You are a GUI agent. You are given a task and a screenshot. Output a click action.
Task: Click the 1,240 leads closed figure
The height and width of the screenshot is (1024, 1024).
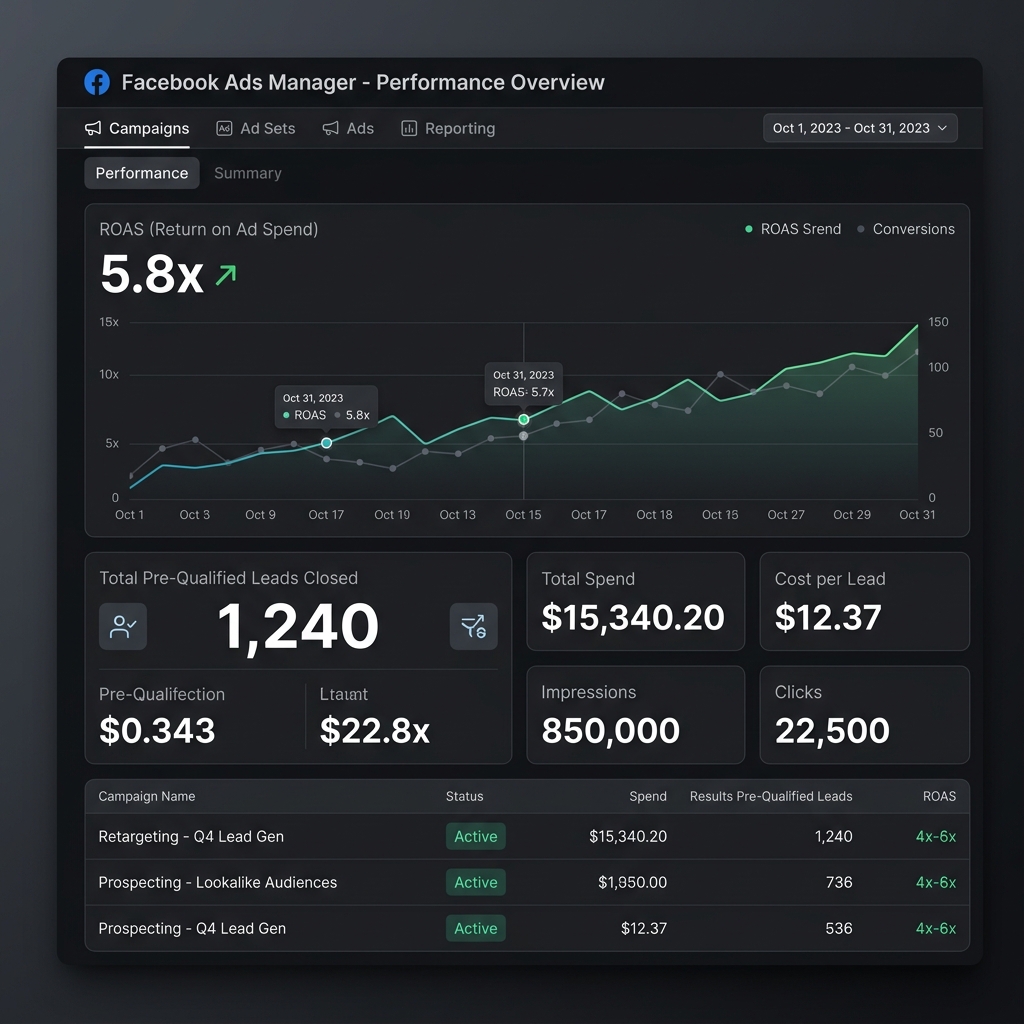pyautogui.click(x=298, y=627)
